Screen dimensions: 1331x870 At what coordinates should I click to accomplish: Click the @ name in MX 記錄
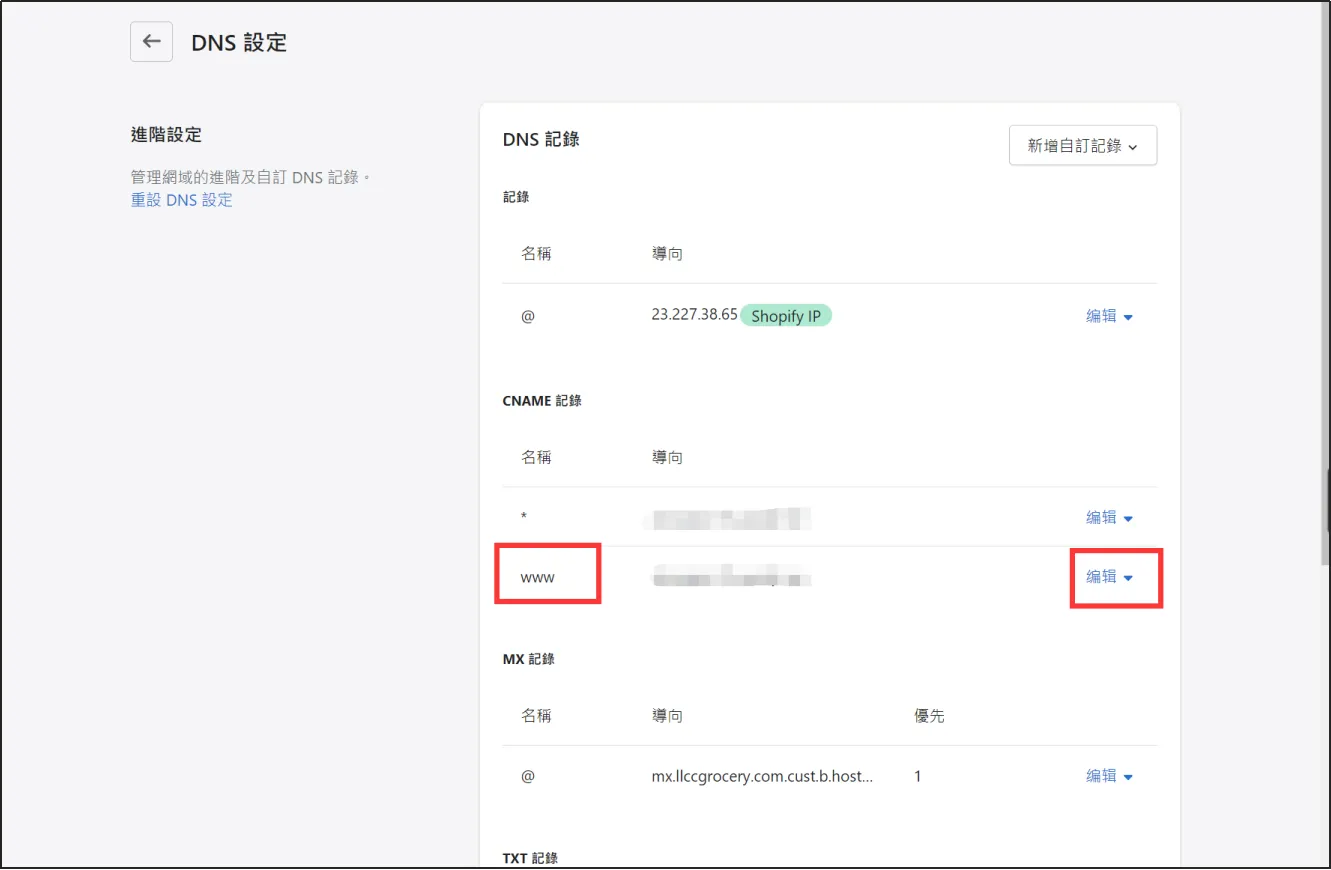coord(528,776)
